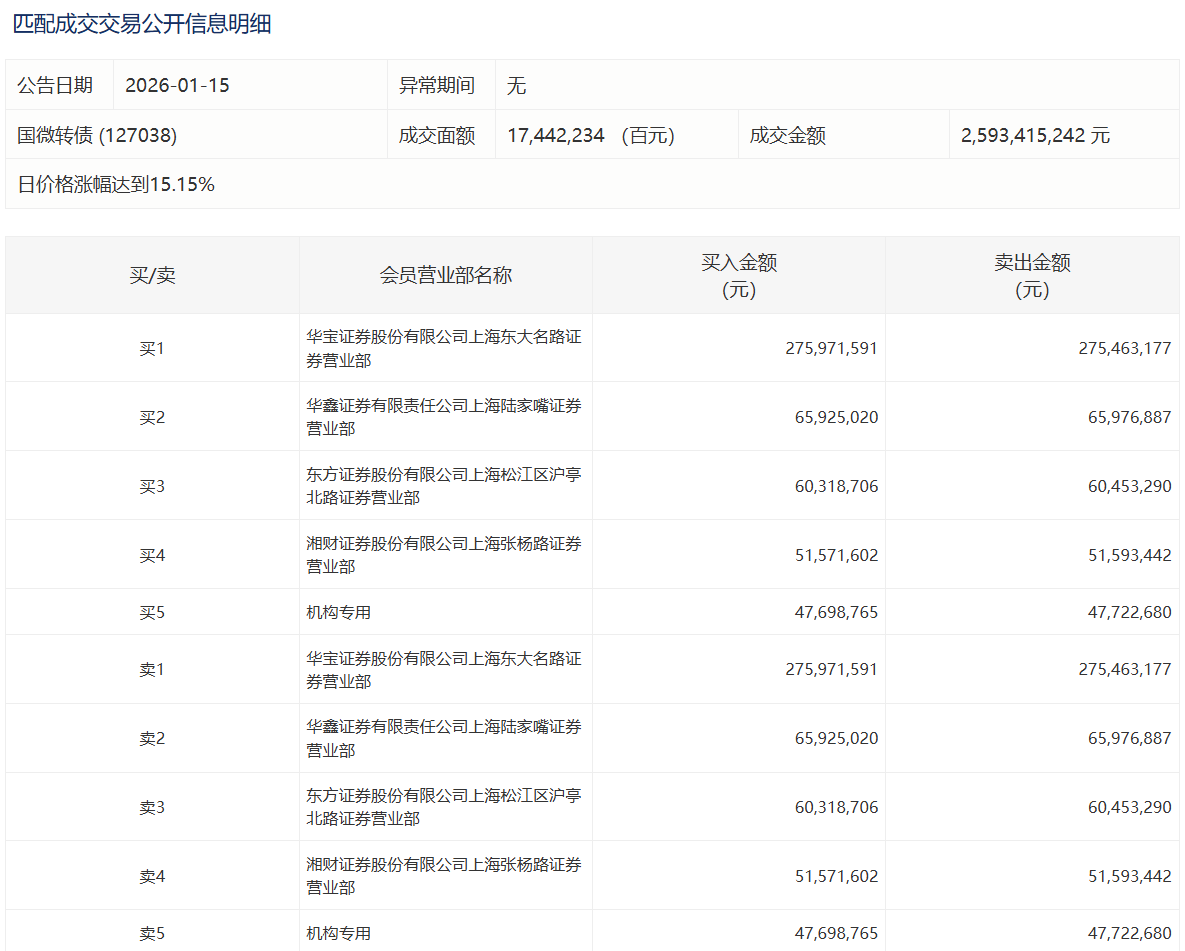
Task: Click the 买入金额 (元) column header
Action: click(738, 276)
